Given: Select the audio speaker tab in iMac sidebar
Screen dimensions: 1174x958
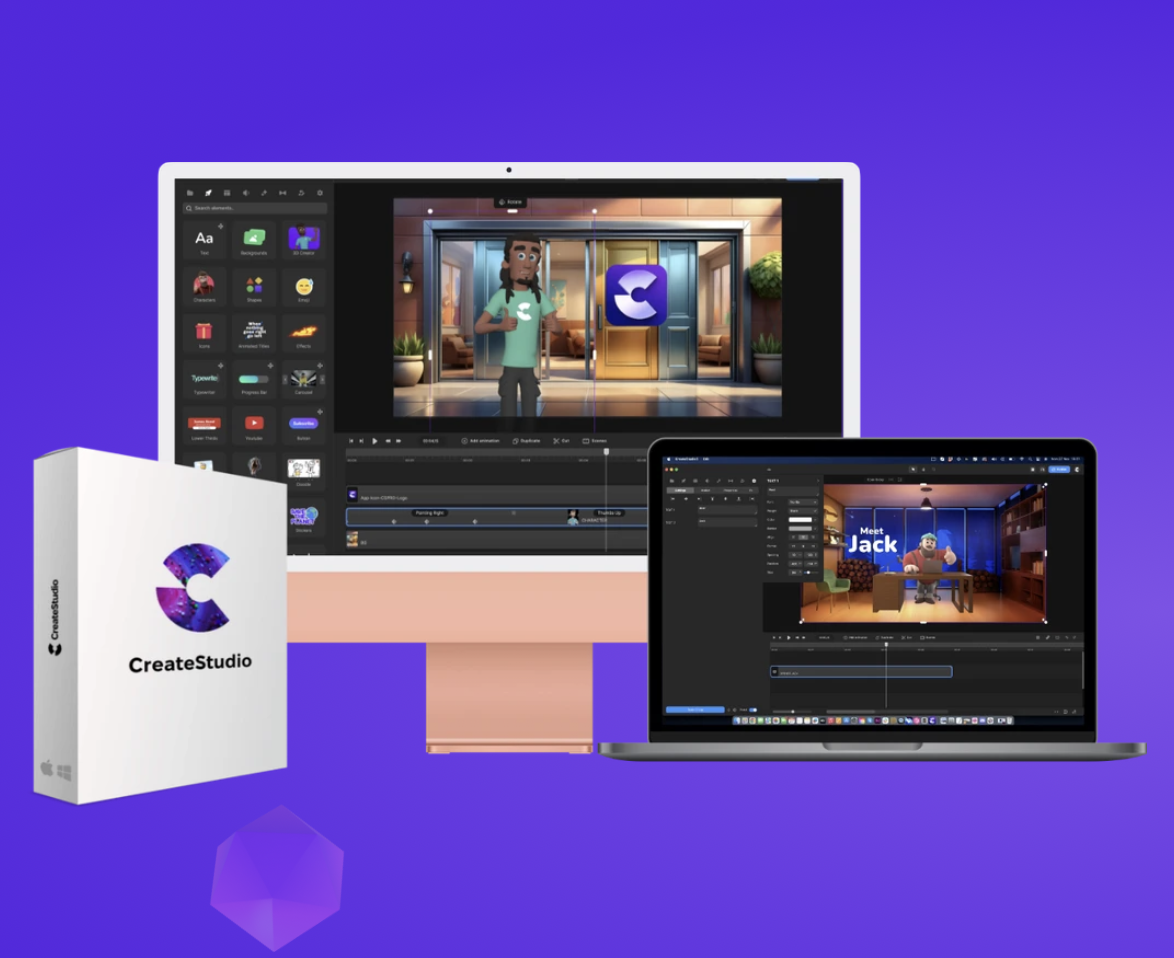Looking at the screenshot, I should tap(246, 193).
